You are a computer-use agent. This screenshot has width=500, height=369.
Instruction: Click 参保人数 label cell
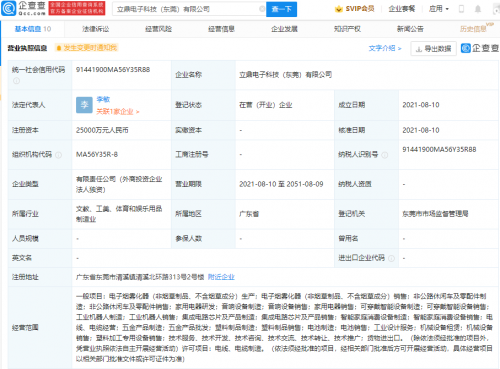(x=203, y=239)
